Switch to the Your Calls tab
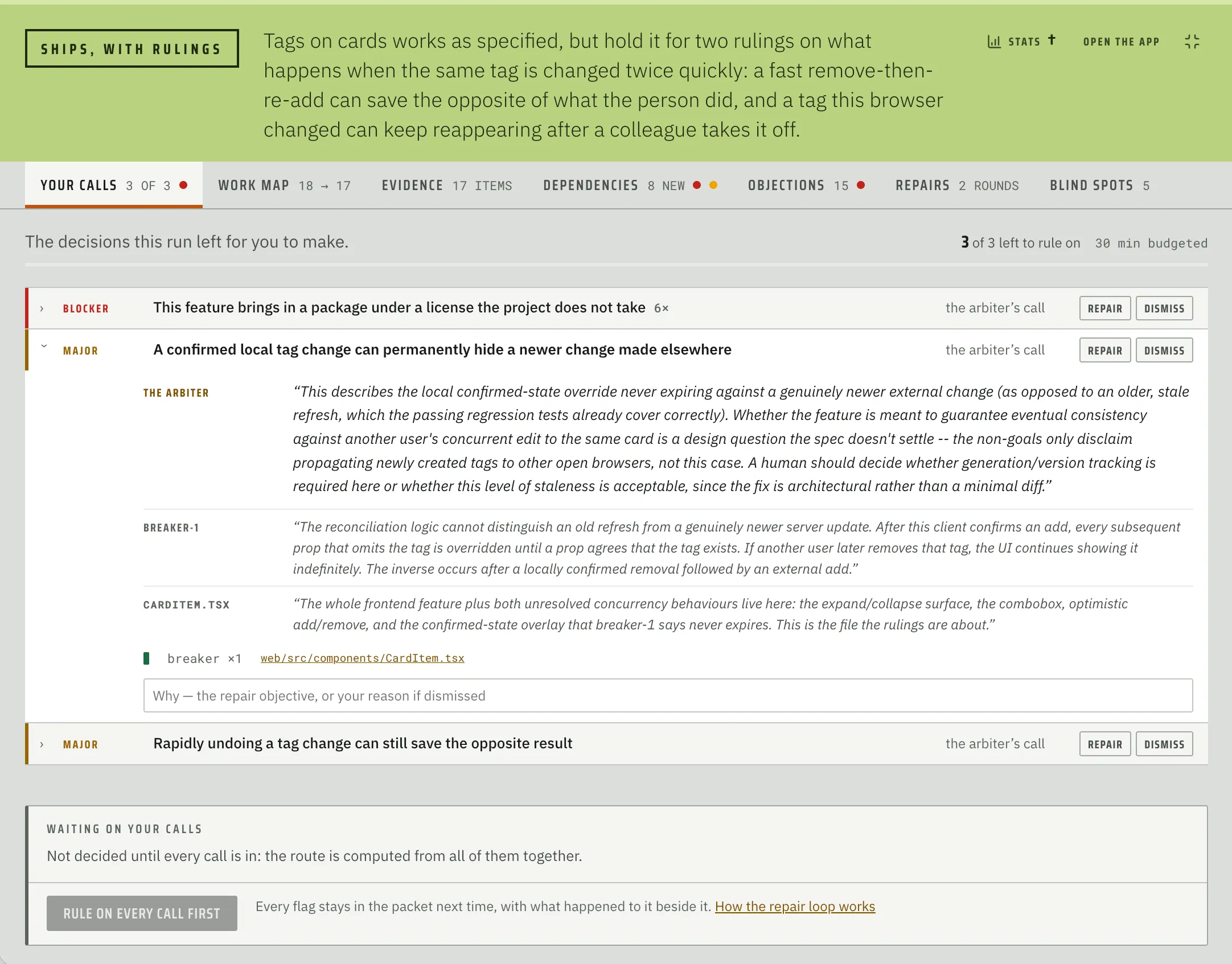Viewport: 1232px width, 964px height. pos(114,186)
